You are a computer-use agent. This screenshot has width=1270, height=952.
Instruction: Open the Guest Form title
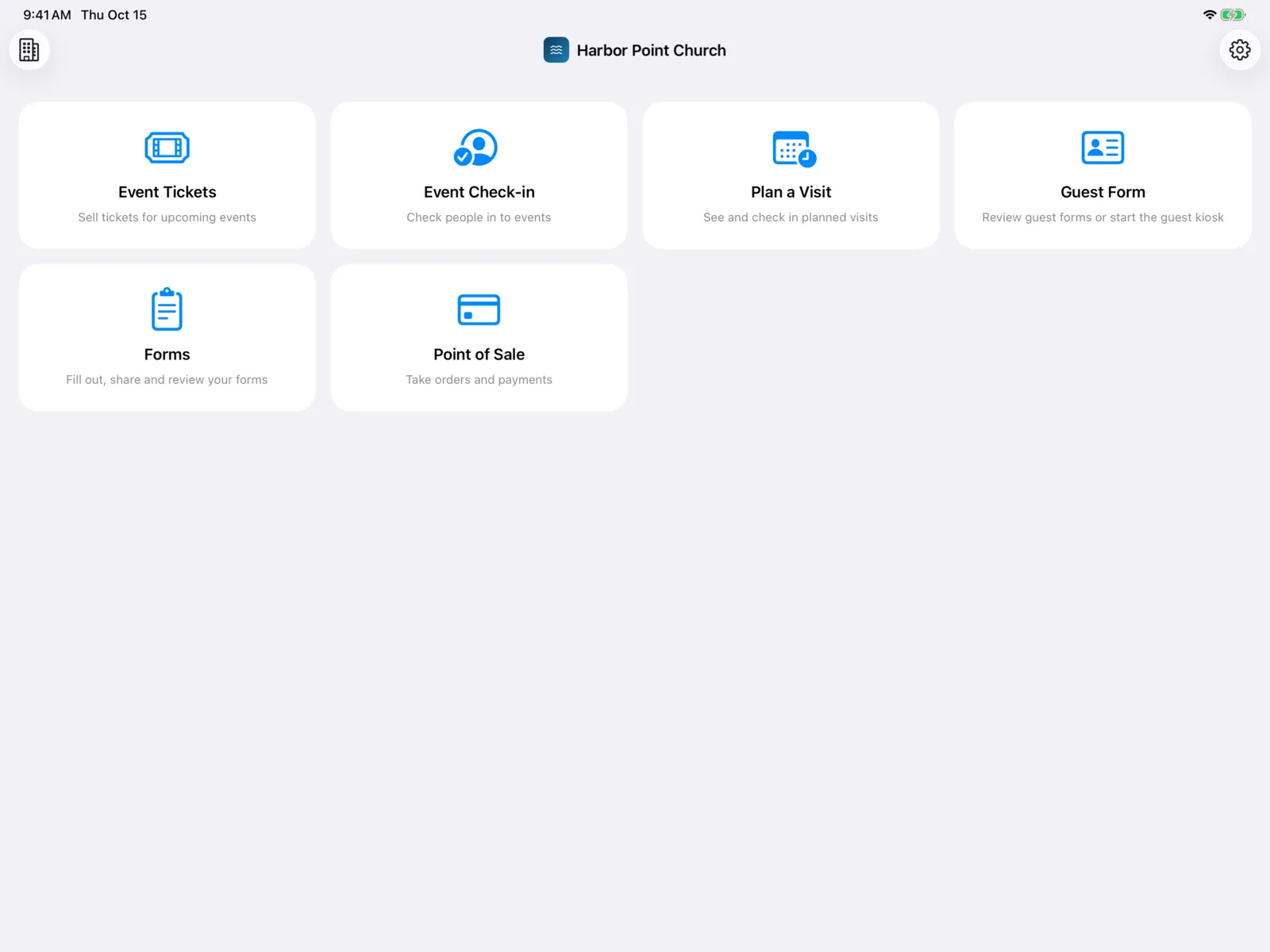pos(1103,192)
